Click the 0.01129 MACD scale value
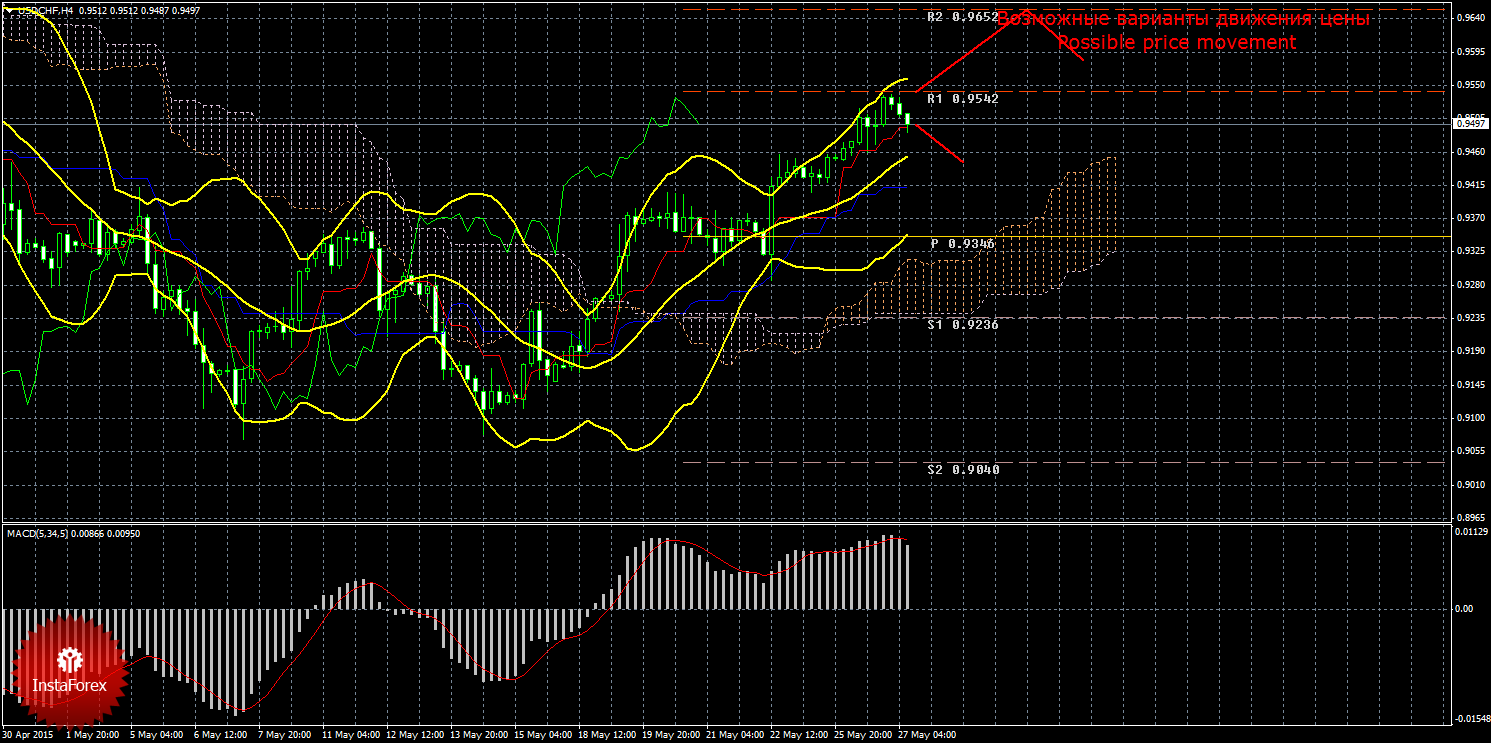This screenshot has width=1491, height=743. click(x=1468, y=532)
